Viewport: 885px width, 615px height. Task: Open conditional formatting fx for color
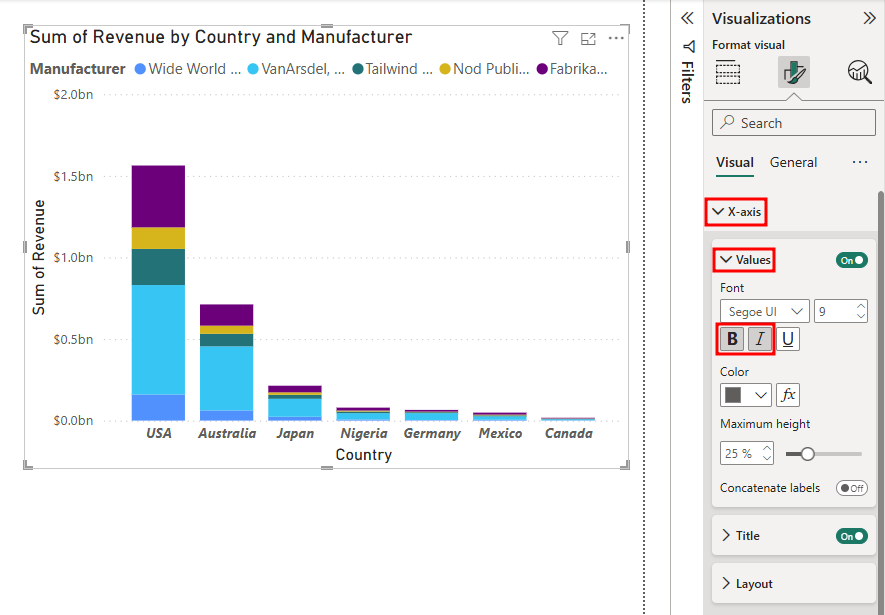788,395
